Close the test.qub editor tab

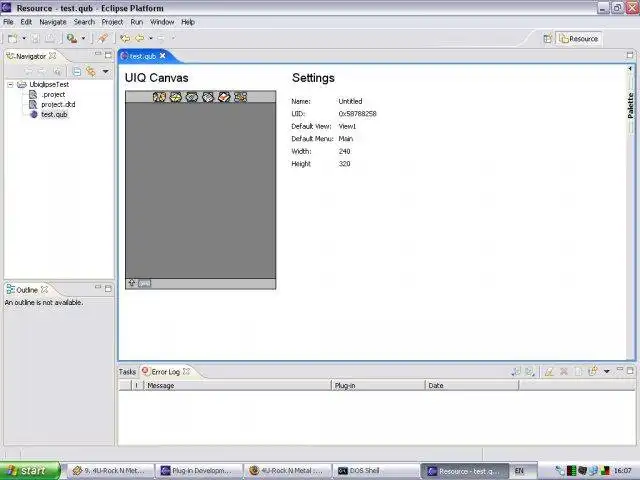tap(162, 56)
